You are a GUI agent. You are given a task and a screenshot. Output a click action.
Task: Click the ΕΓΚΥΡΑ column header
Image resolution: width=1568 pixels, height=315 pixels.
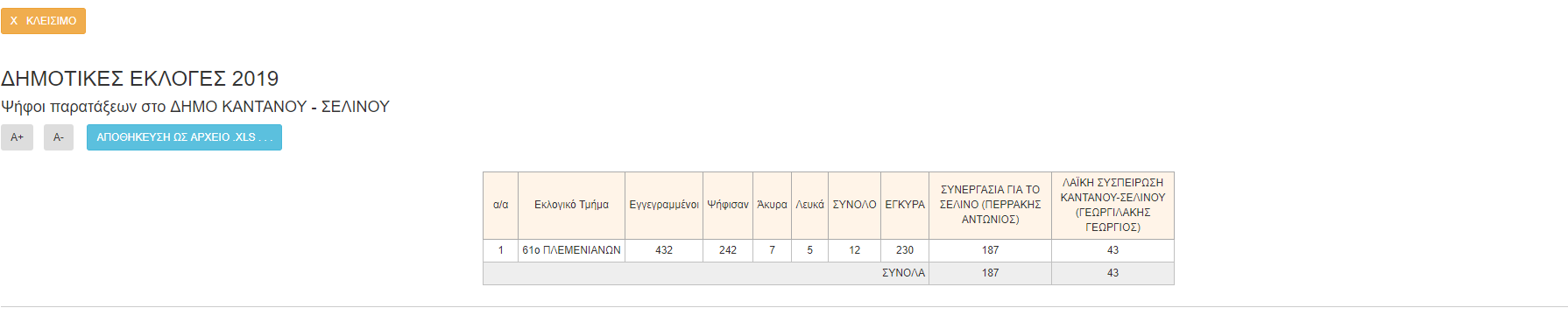coord(905,205)
